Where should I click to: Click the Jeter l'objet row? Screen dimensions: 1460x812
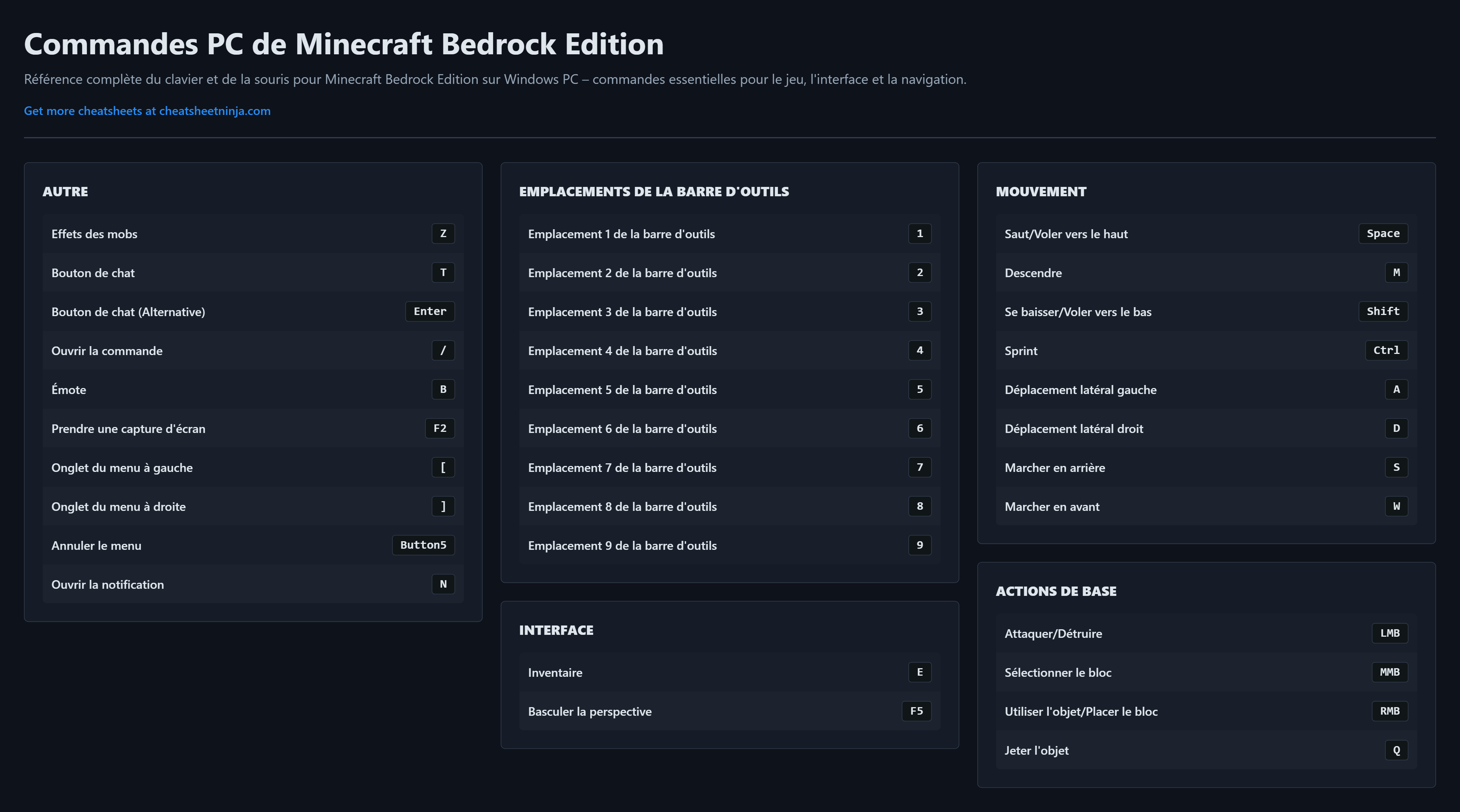[x=1206, y=750]
